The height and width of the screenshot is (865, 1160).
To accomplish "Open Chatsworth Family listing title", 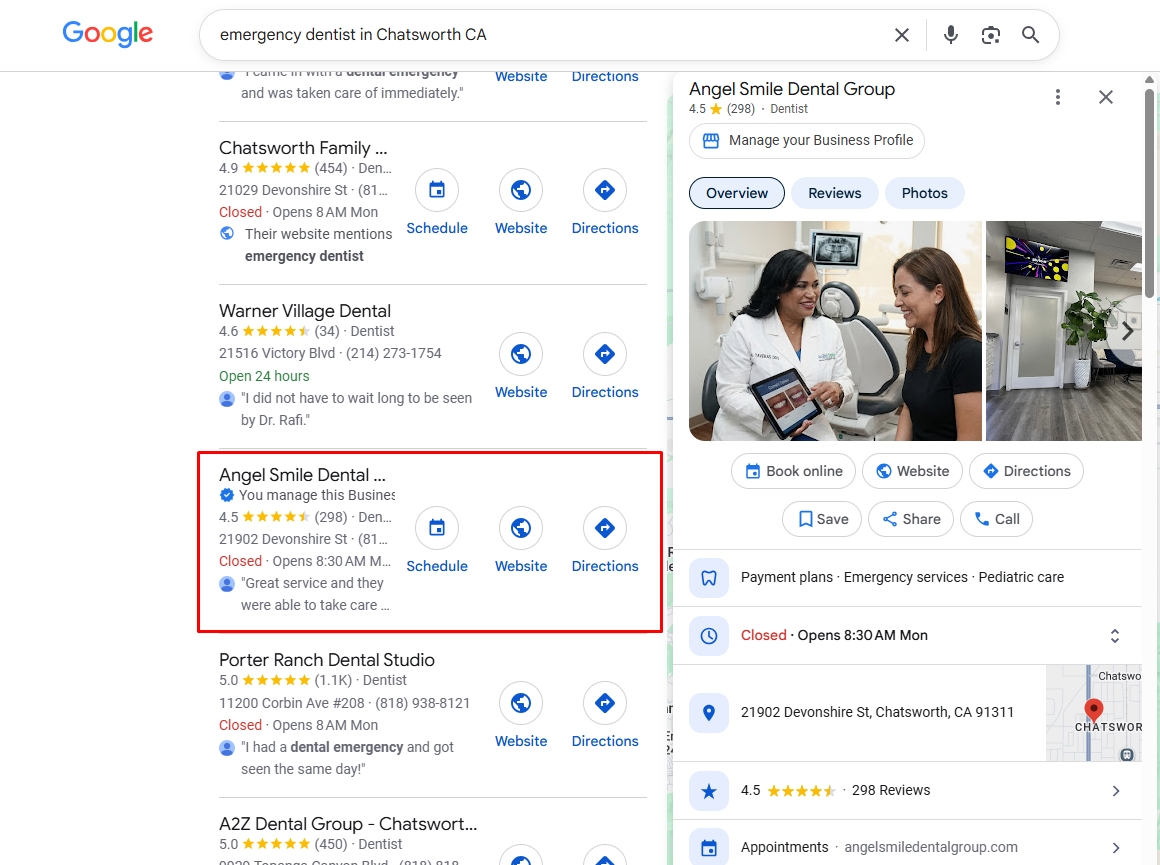I will [x=303, y=148].
